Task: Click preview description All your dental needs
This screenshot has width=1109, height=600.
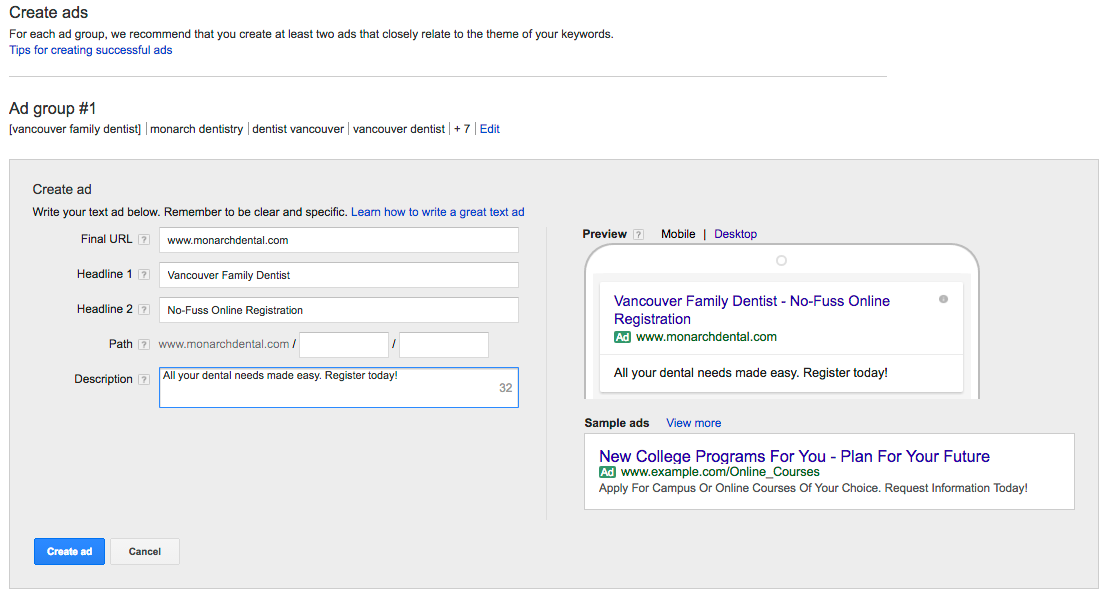Action: tap(750, 373)
